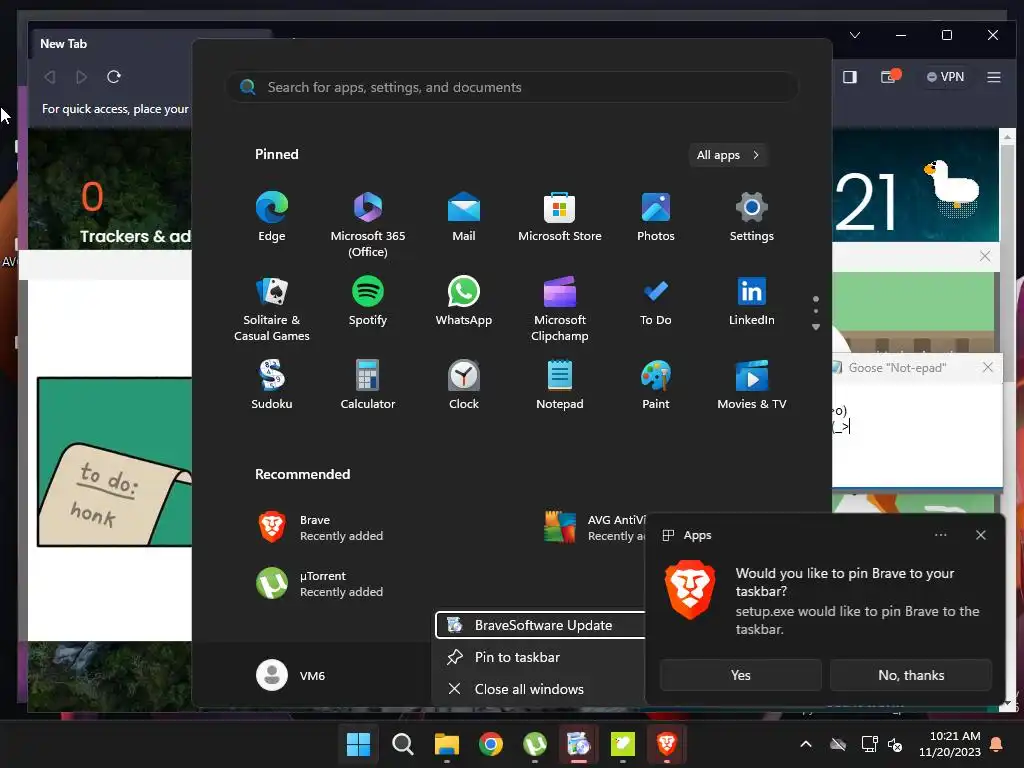Click the to do: honk note image
Screen dimensions: 1024x768
click(x=115, y=462)
